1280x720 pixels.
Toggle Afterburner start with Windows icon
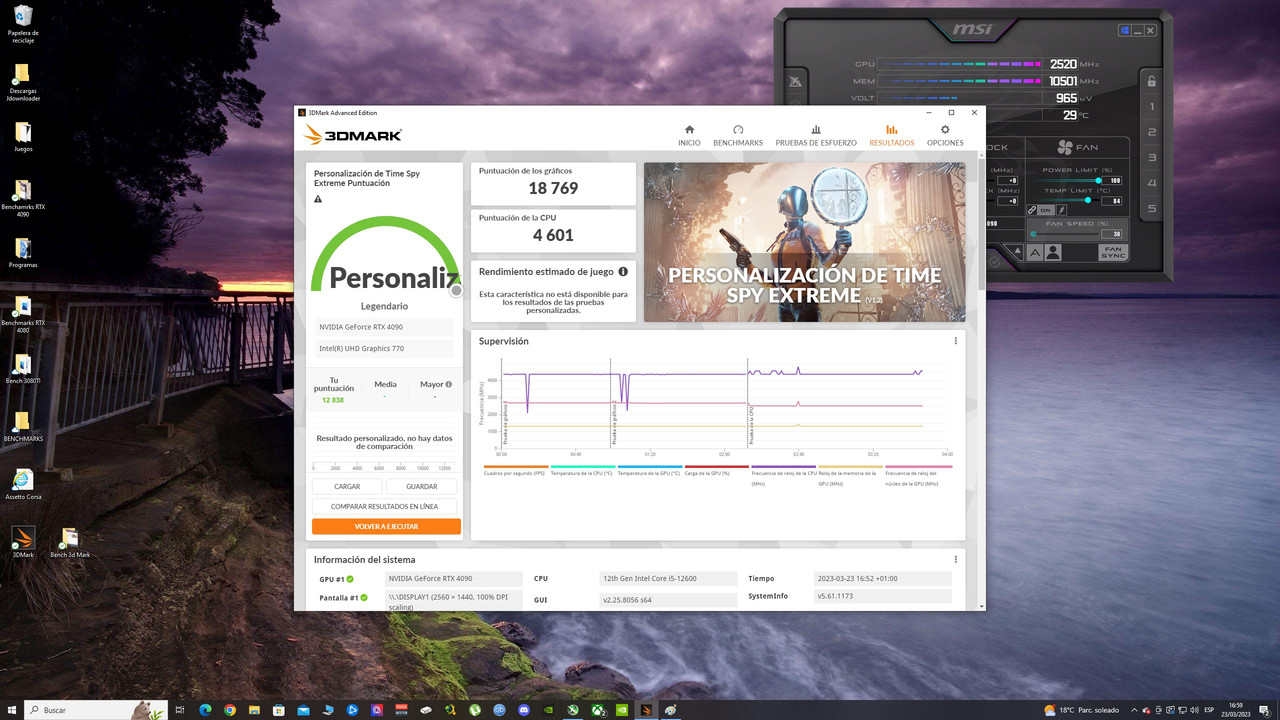click(x=1125, y=30)
